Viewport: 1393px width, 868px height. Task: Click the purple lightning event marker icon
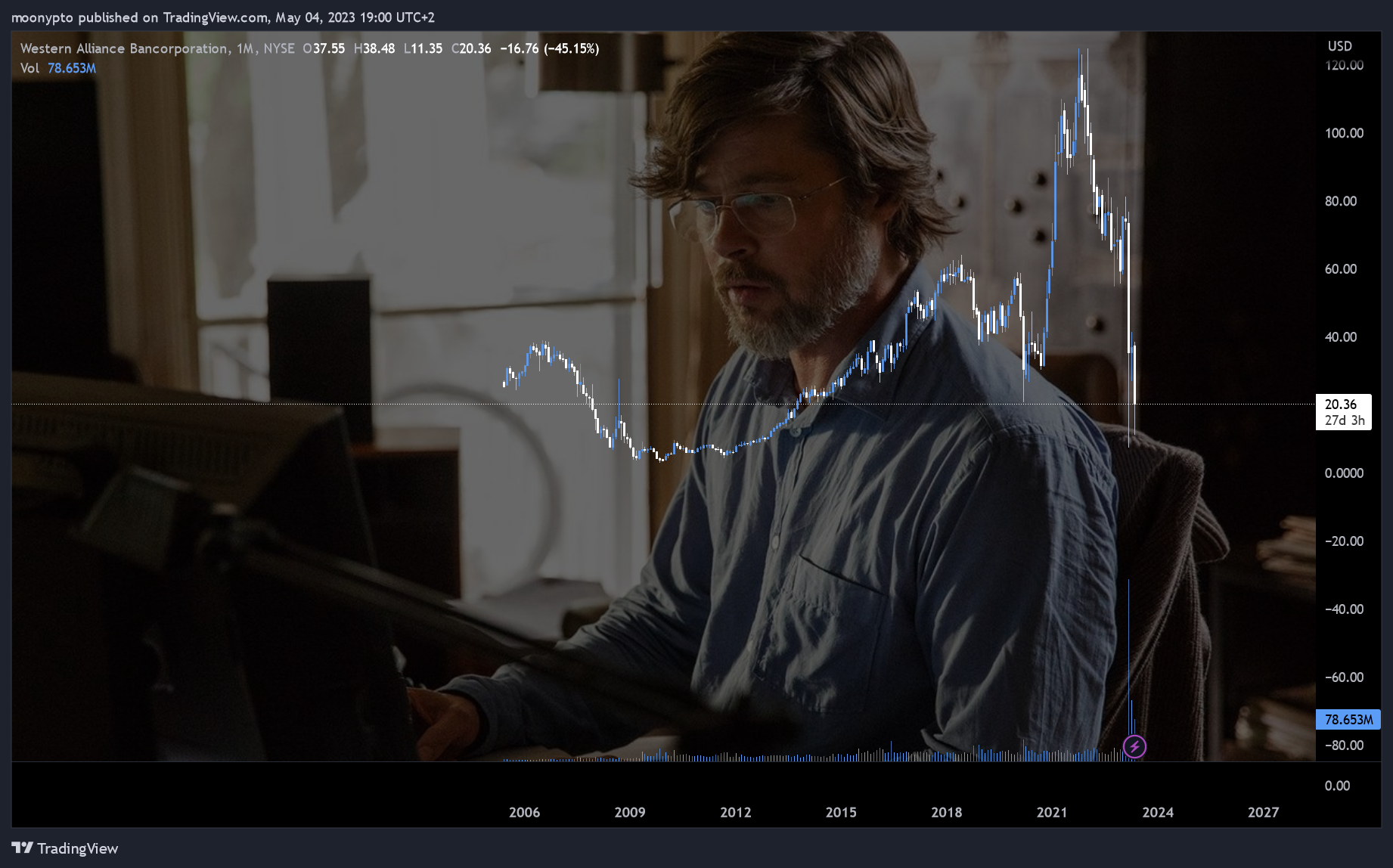1134,746
